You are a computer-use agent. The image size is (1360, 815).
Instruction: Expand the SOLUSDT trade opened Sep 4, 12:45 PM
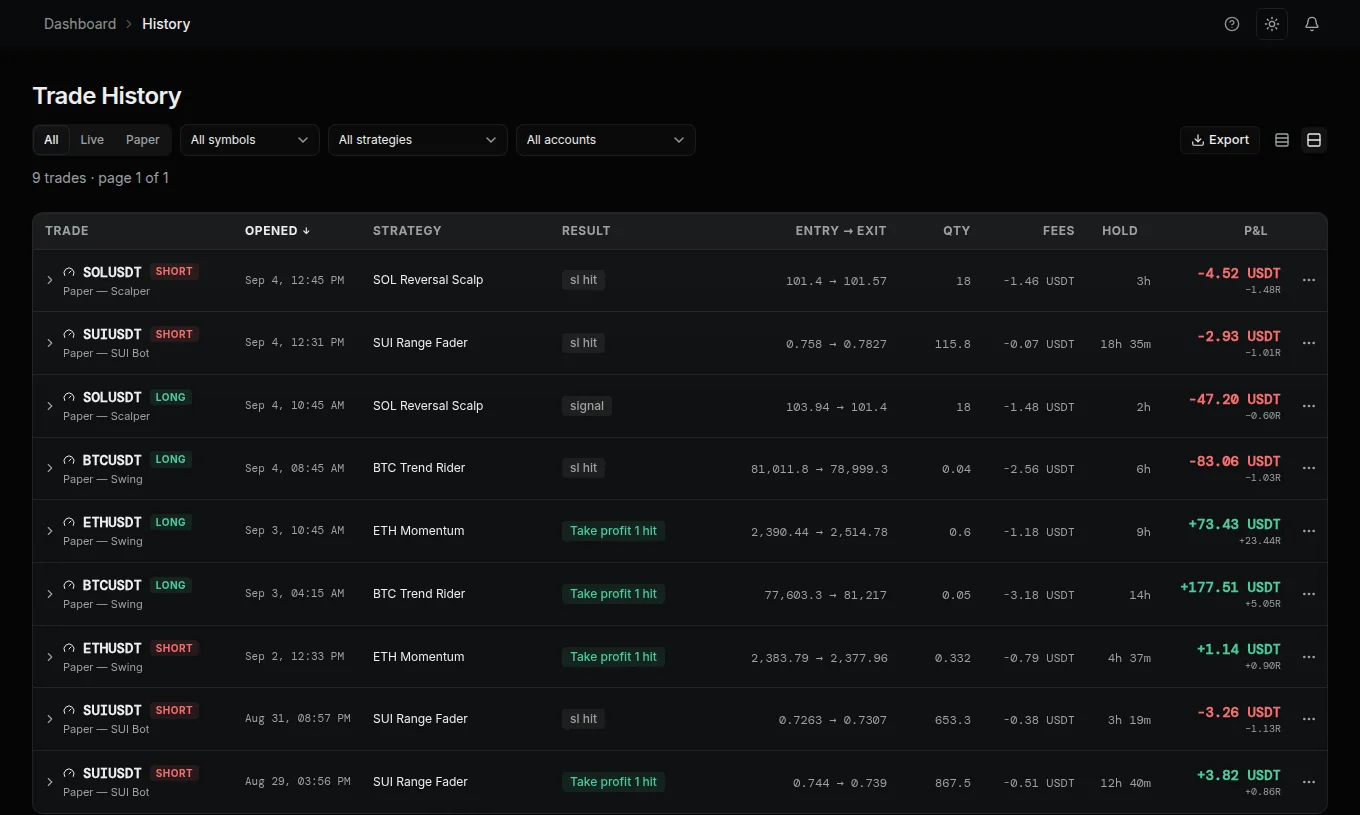click(x=50, y=281)
